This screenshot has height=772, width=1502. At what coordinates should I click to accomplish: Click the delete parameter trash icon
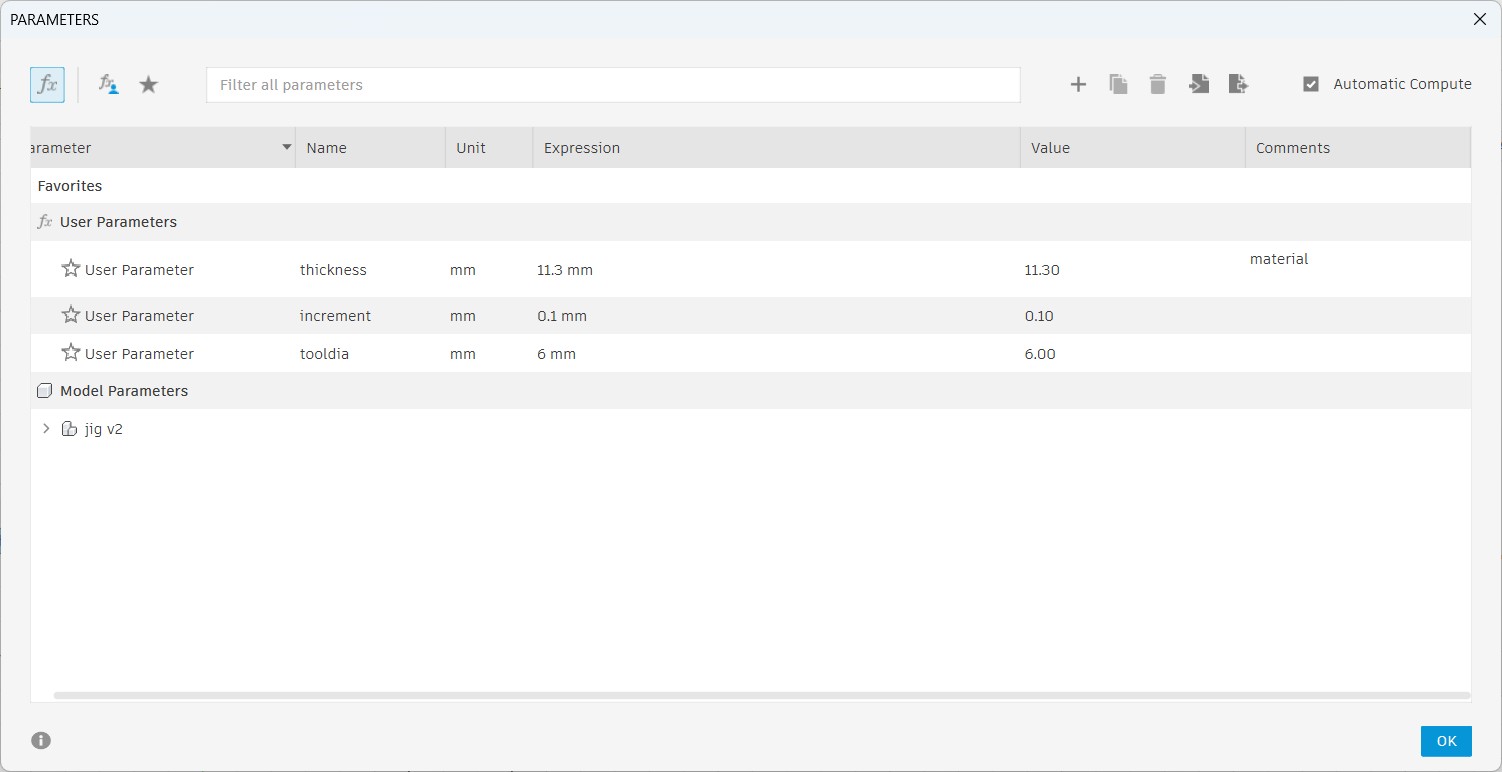click(x=1158, y=85)
